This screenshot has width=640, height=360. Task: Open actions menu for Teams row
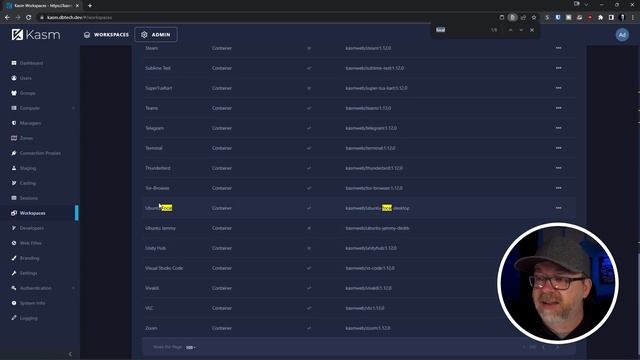click(558, 108)
